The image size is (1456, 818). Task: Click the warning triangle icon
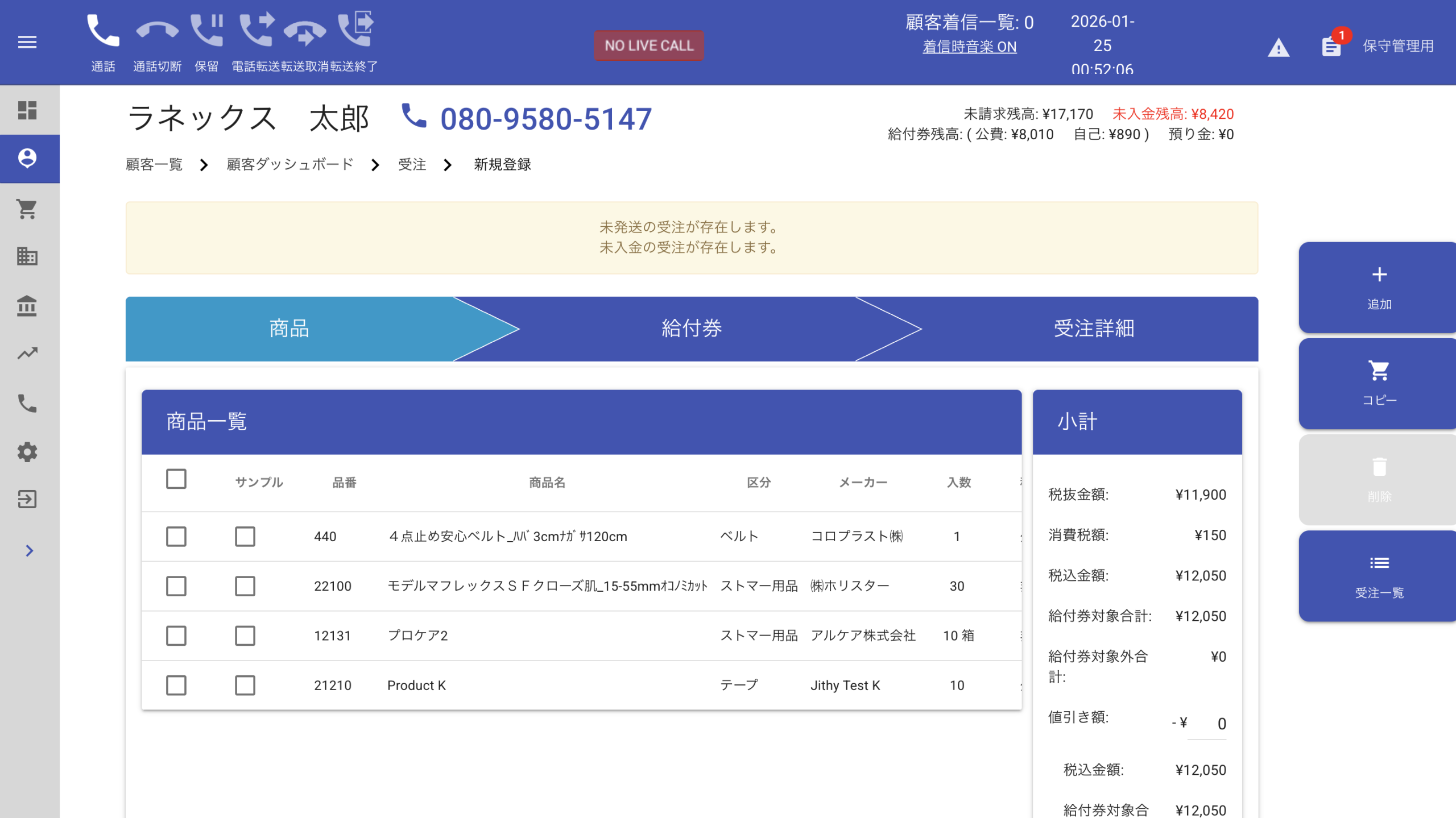(x=1279, y=48)
